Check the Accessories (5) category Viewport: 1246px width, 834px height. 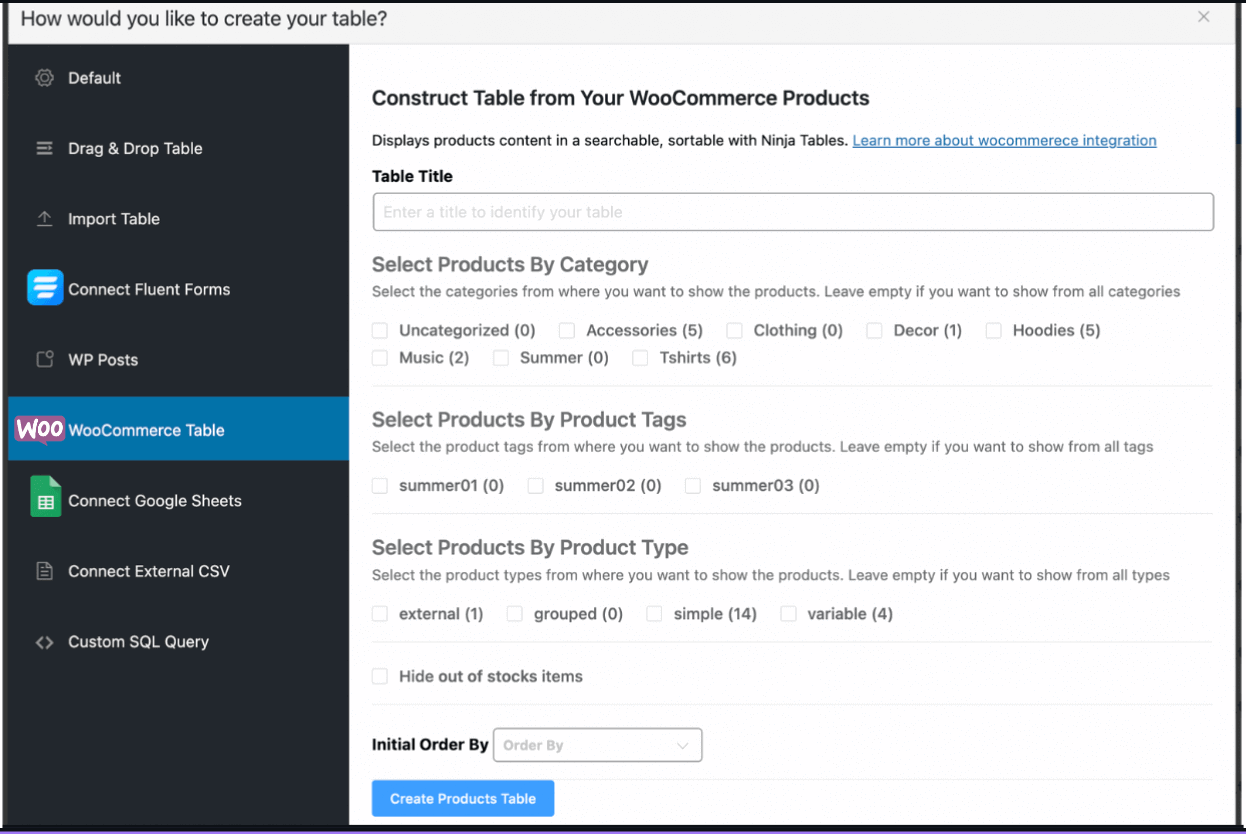tap(567, 330)
